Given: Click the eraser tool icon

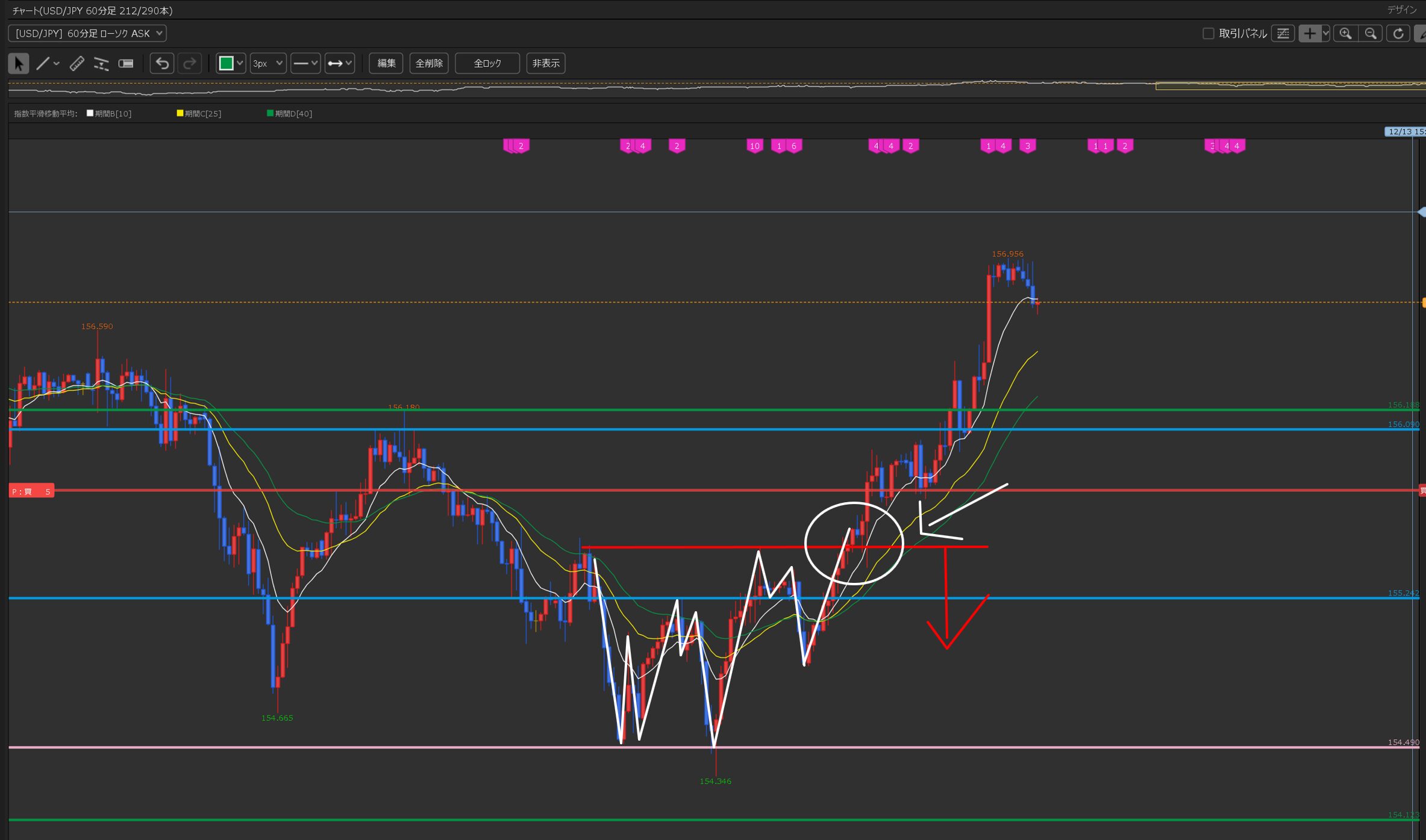Looking at the screenshot, I should 125,63.
